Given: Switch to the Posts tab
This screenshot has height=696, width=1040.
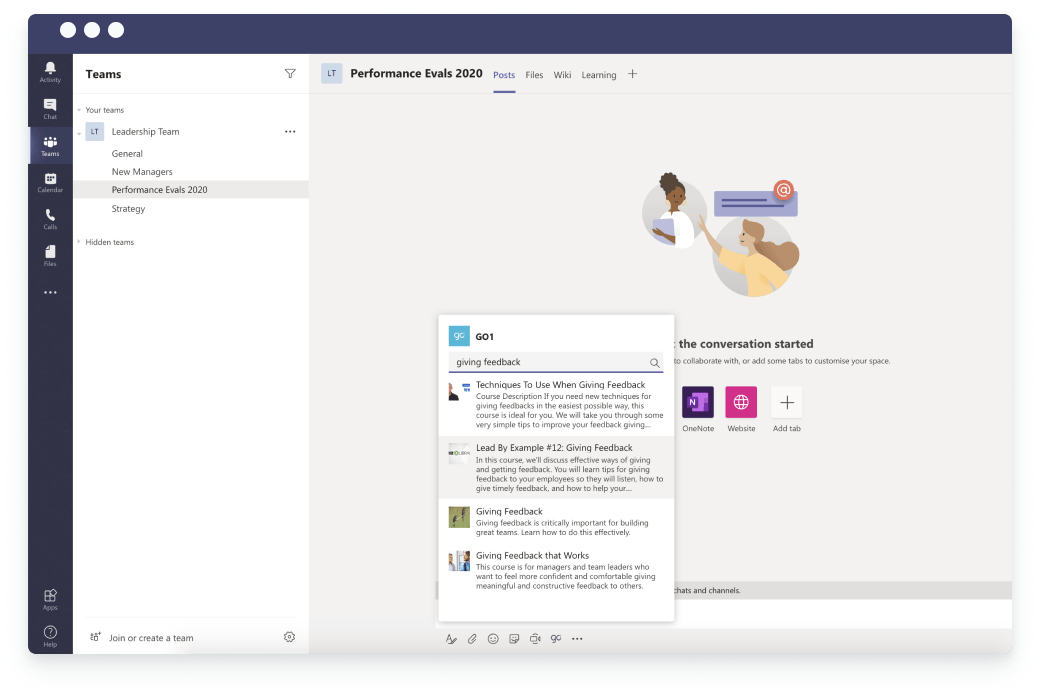Looking at the screenshot, I should 504,75.
